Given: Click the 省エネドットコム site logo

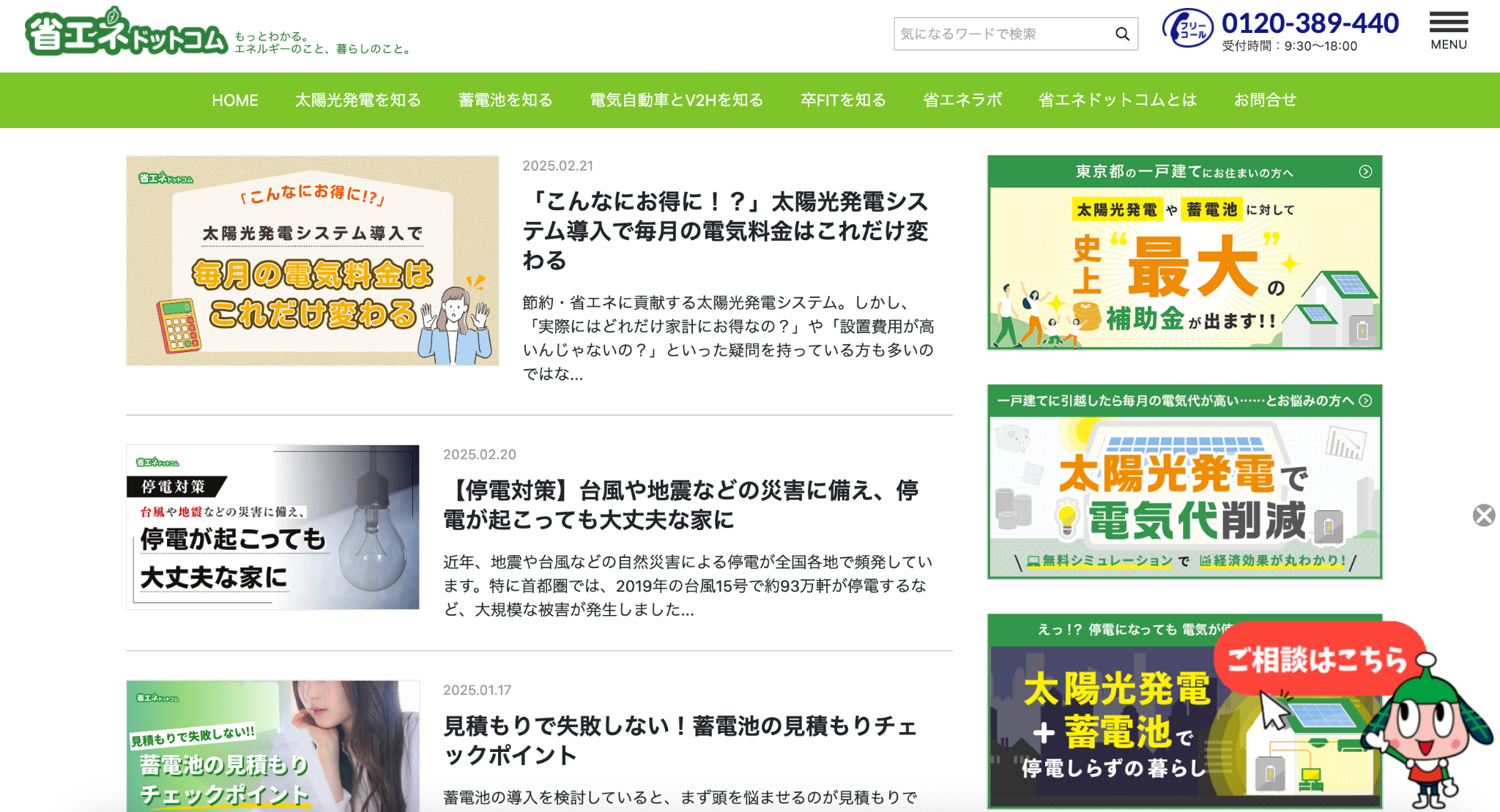Looking at the screenshot, I should tap(126, 33).
